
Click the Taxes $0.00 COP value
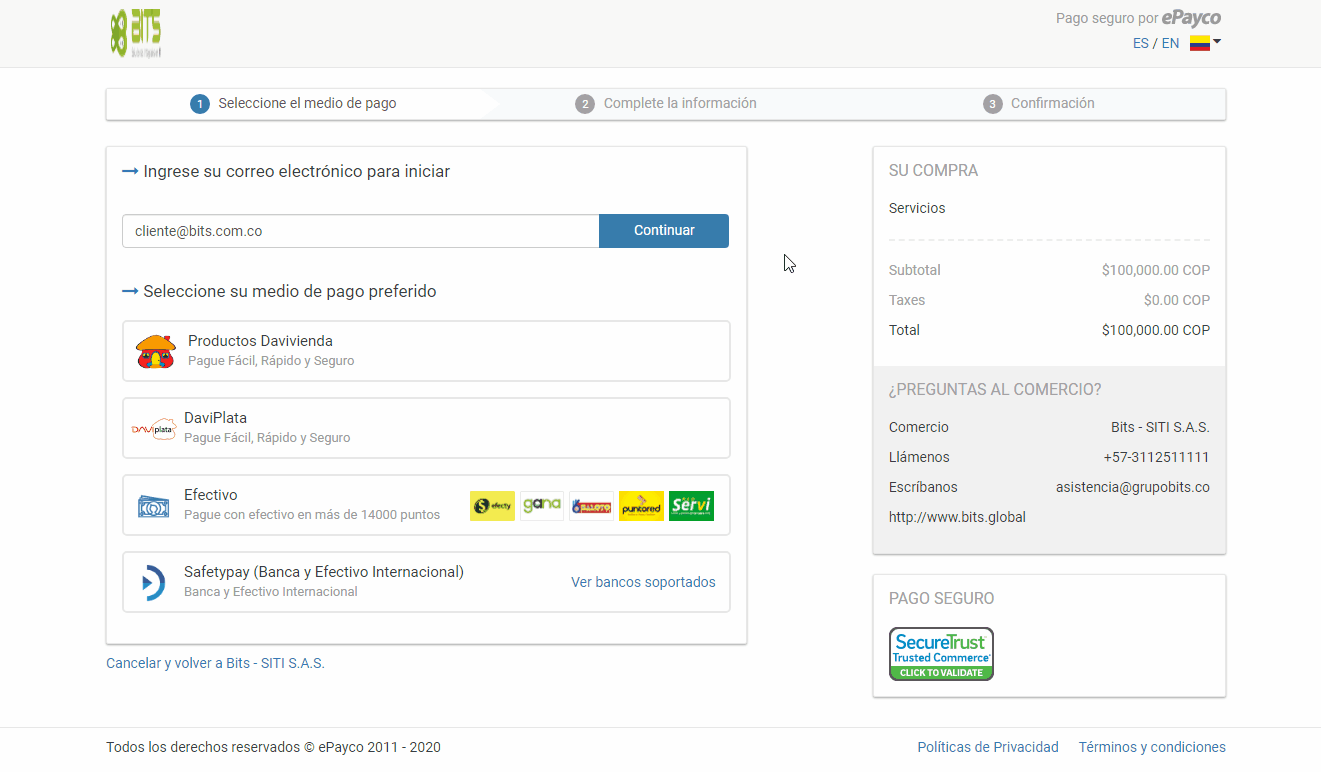(x=1177, y=300)
